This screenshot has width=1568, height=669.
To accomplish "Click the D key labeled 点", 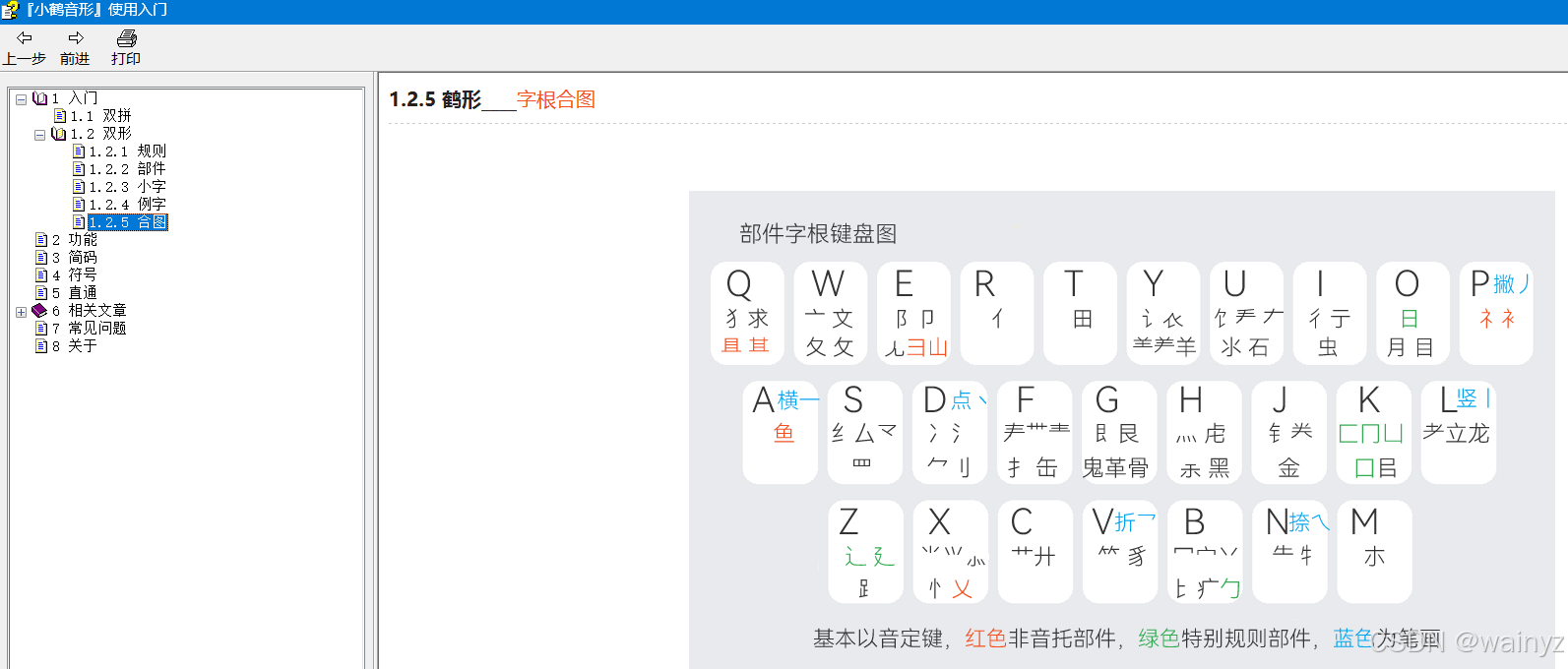I will tap(950, 433).
